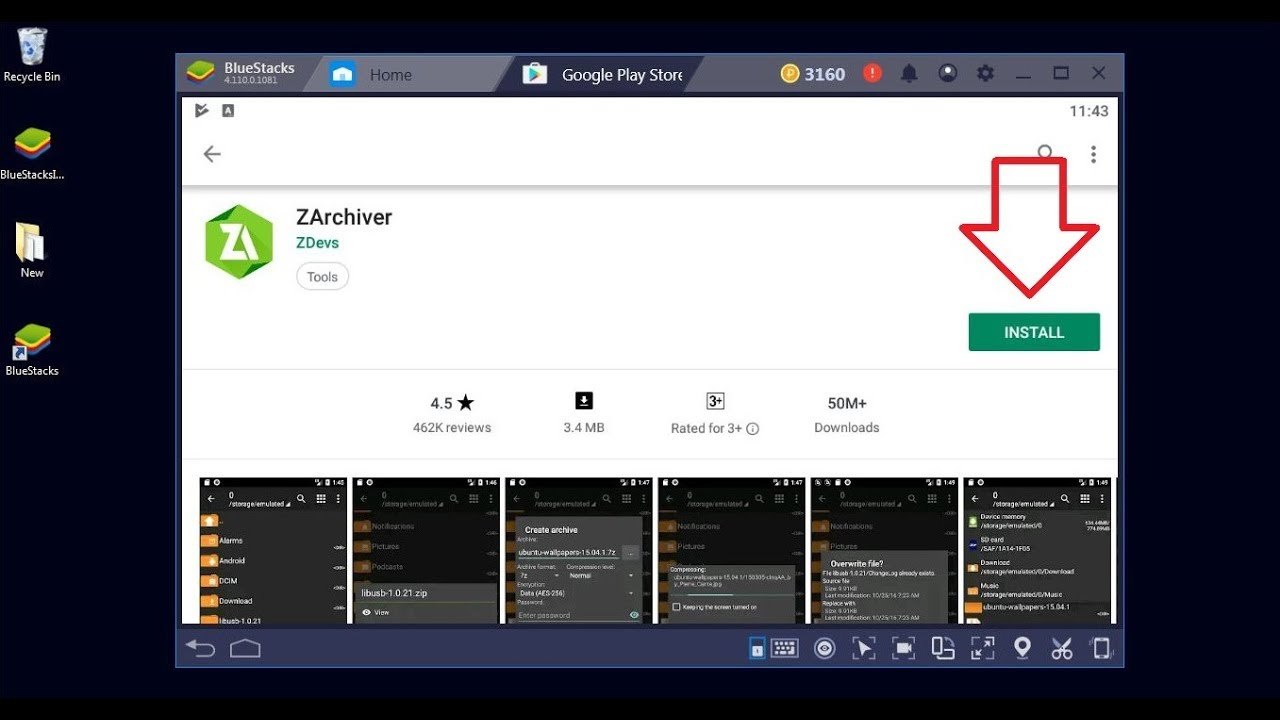This screenshot has height=720, width=1280.
Task: Open the Play Store search icon
Action: click(1045, 153)
